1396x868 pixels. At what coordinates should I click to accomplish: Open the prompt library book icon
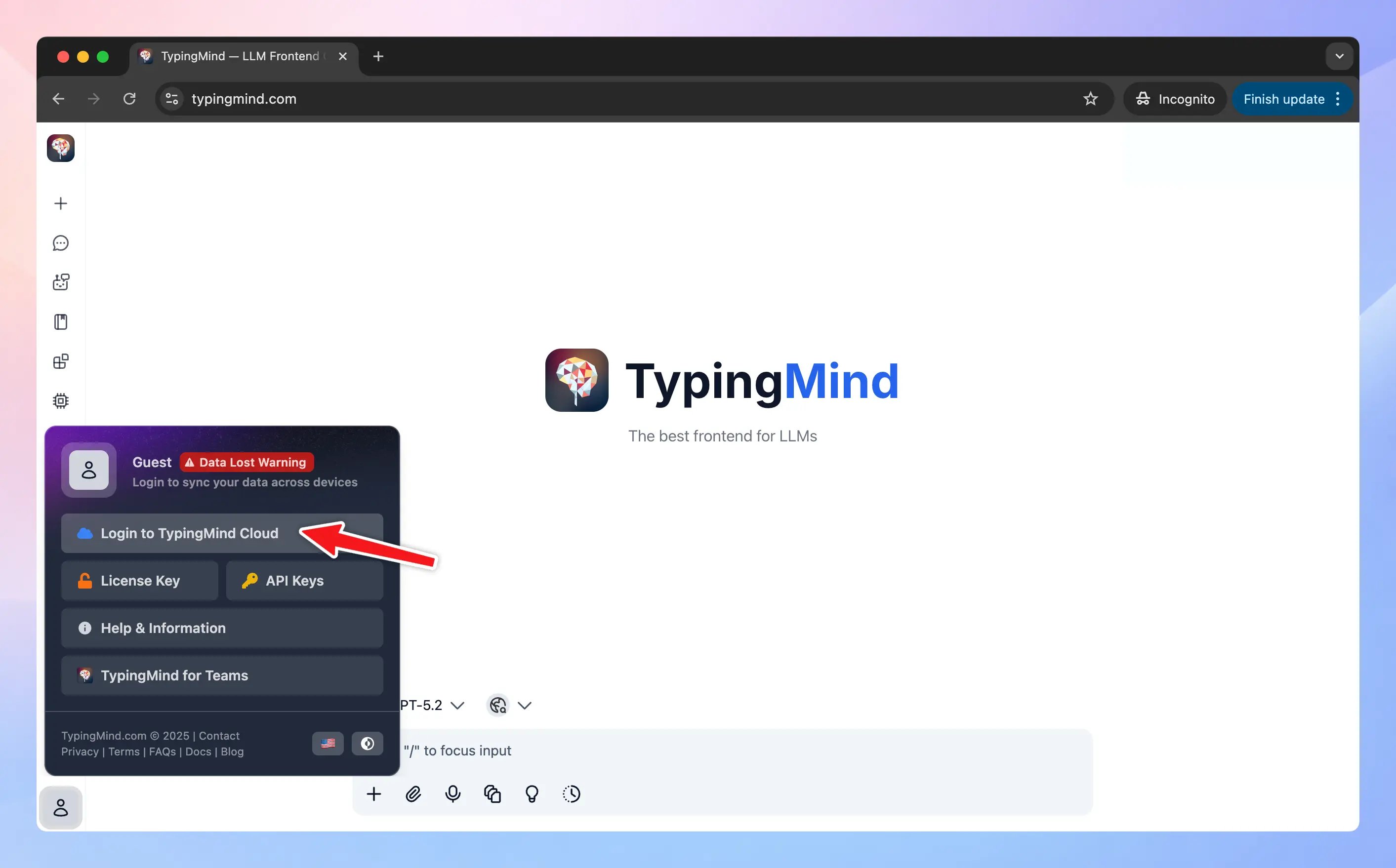[60, 322]
